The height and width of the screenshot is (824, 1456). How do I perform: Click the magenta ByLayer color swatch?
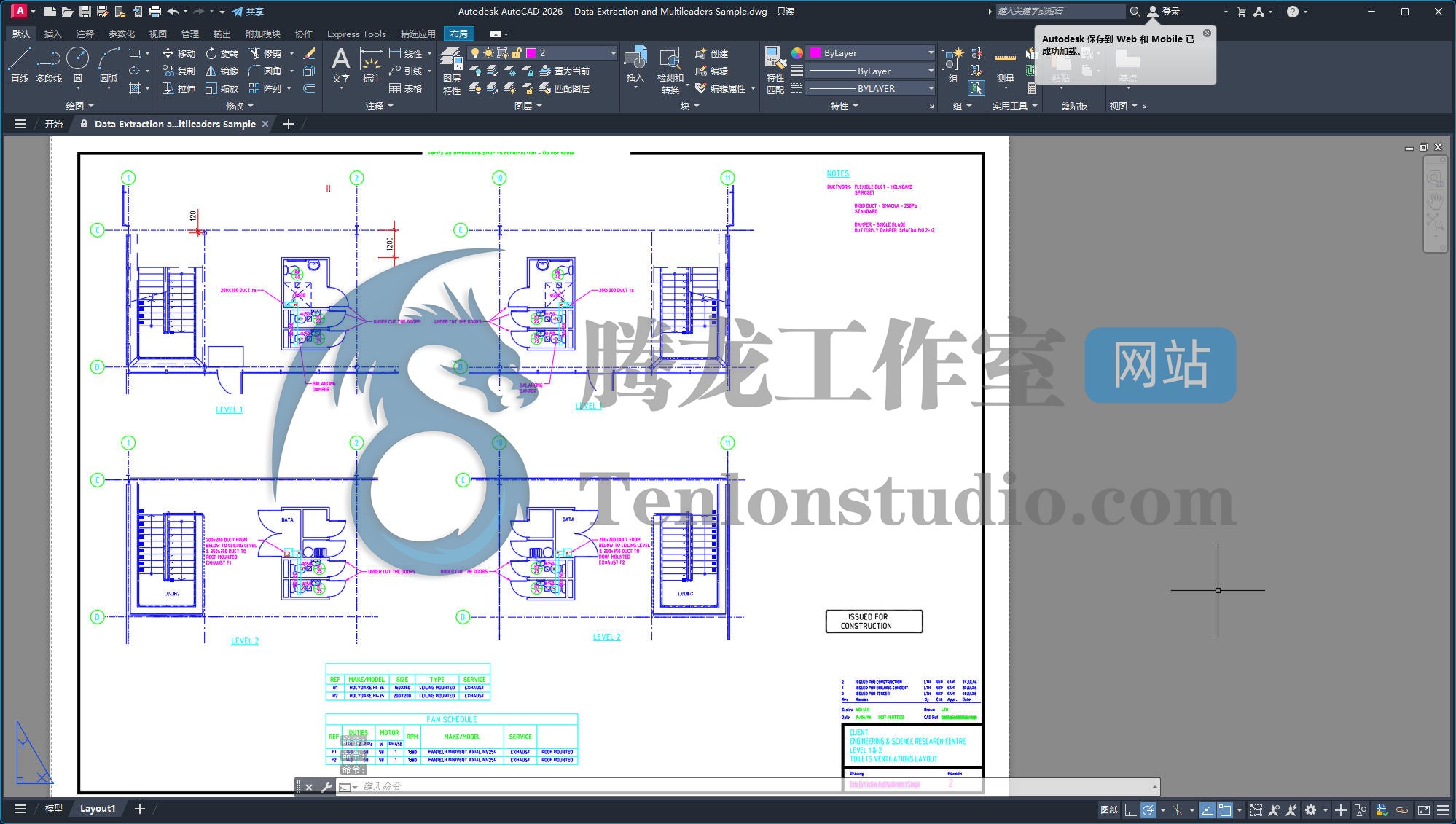pos(815,53)
